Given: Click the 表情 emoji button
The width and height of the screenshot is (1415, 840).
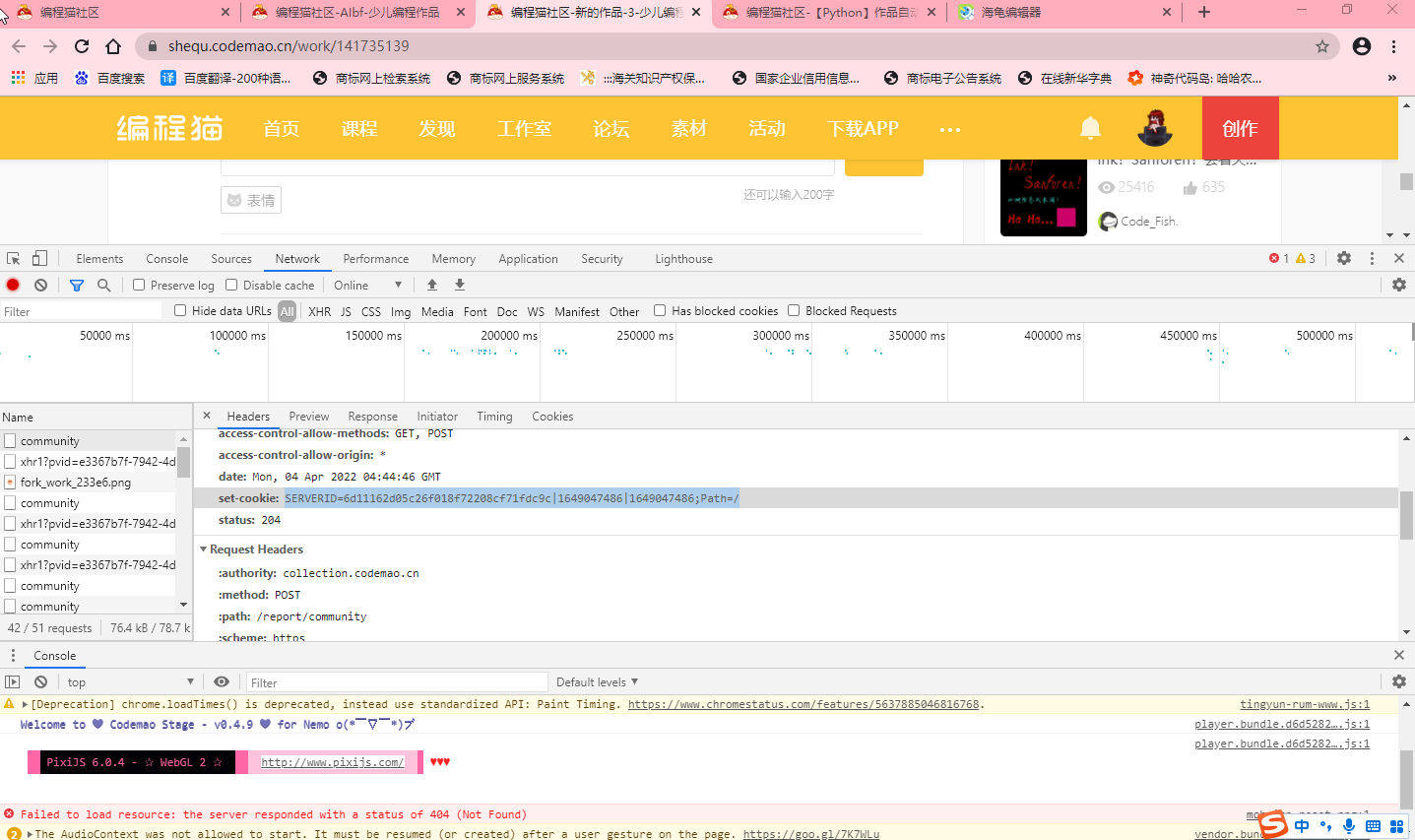Looking at the screenshot, I should [x=251, y=200].
